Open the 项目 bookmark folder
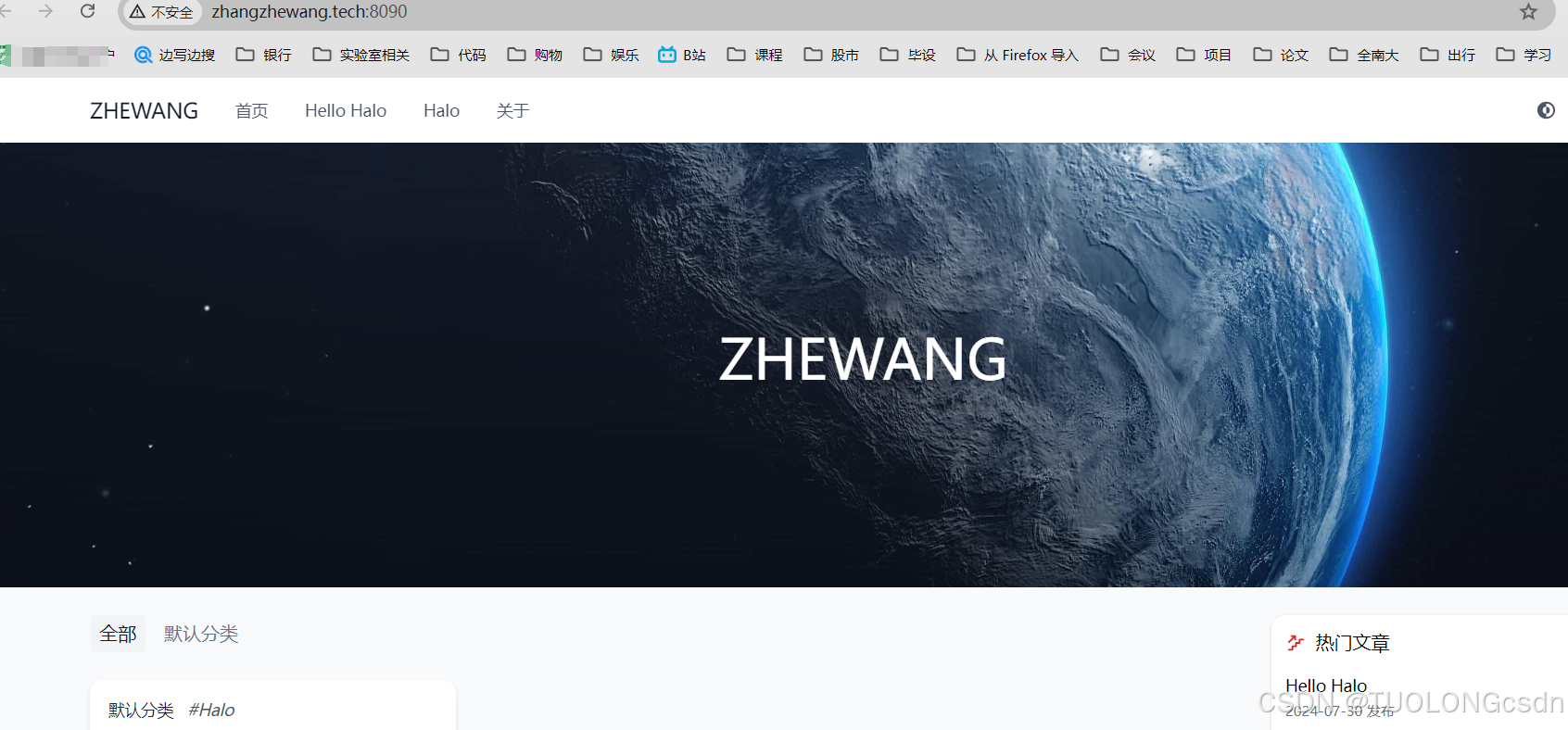 pos(1205,55)
